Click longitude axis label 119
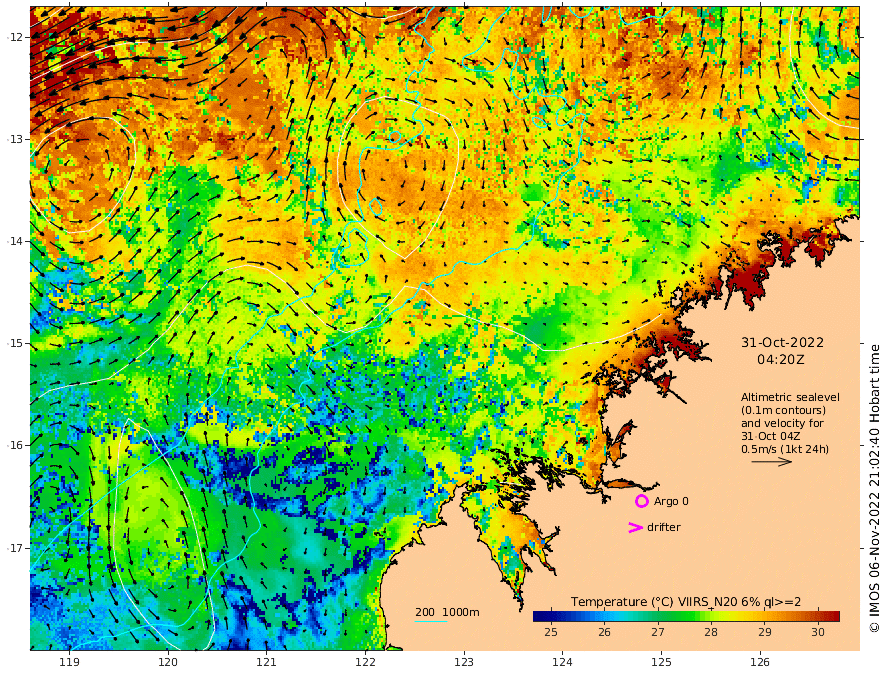880x680 pixels. 69,662
